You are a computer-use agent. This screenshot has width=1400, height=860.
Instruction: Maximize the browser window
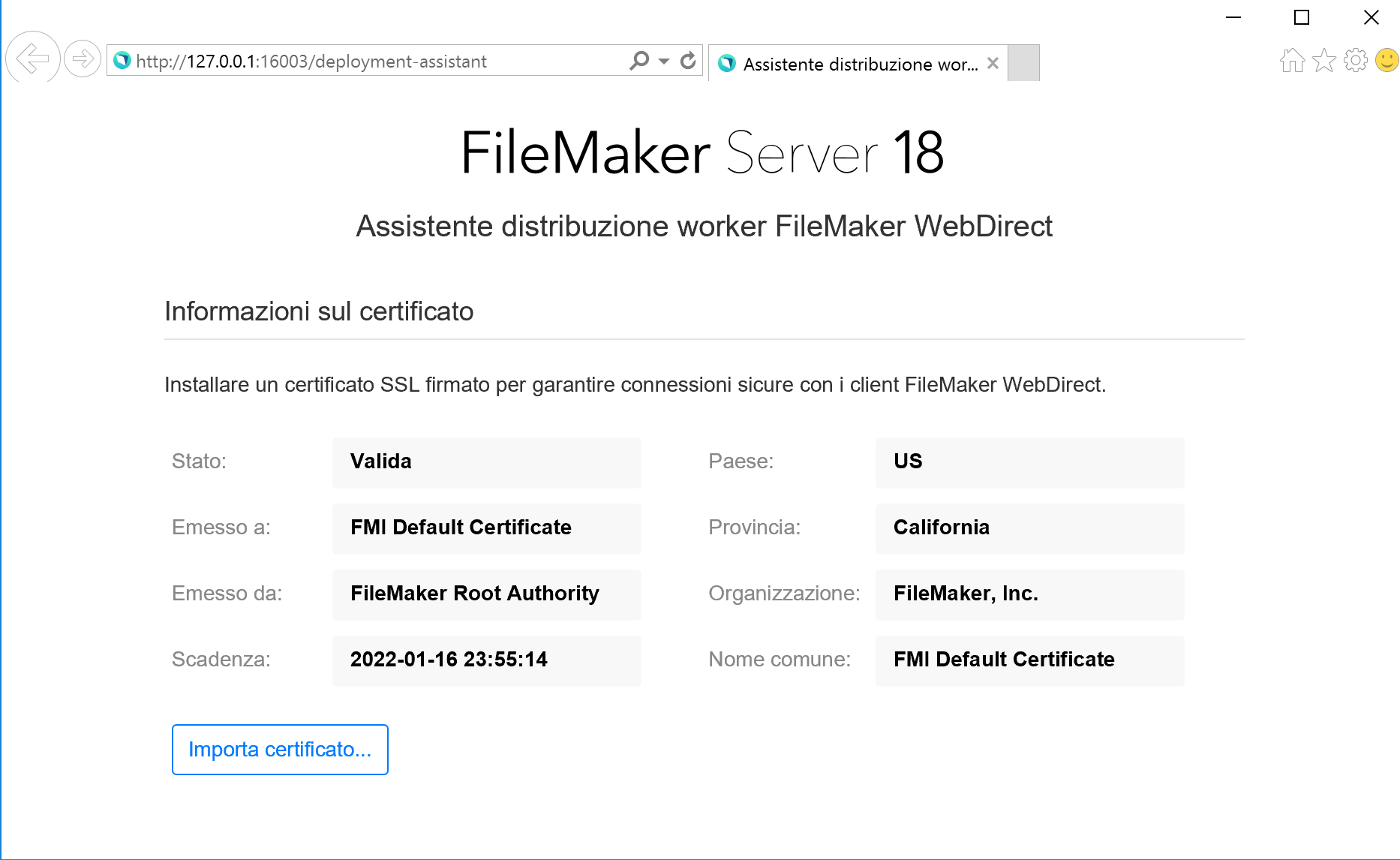[x=1302, y=17]
